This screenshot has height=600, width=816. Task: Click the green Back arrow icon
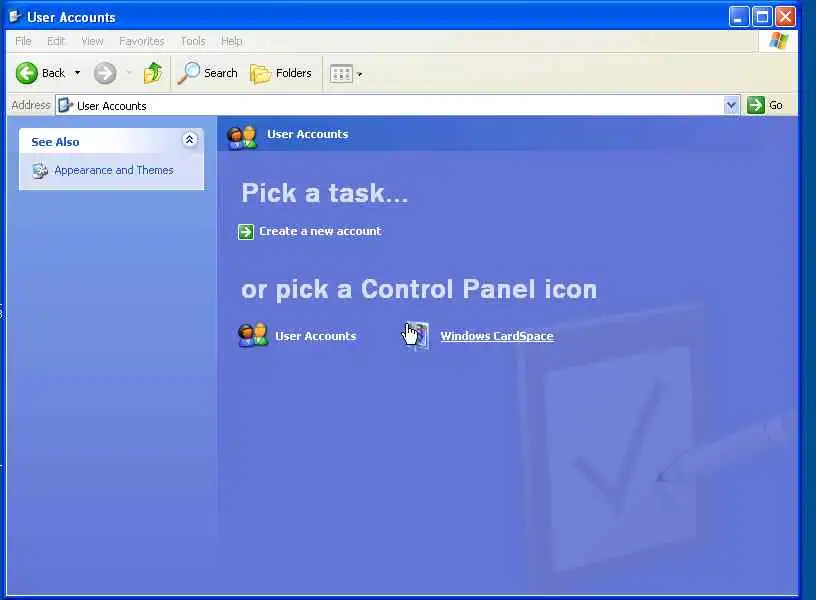[27, 73]
